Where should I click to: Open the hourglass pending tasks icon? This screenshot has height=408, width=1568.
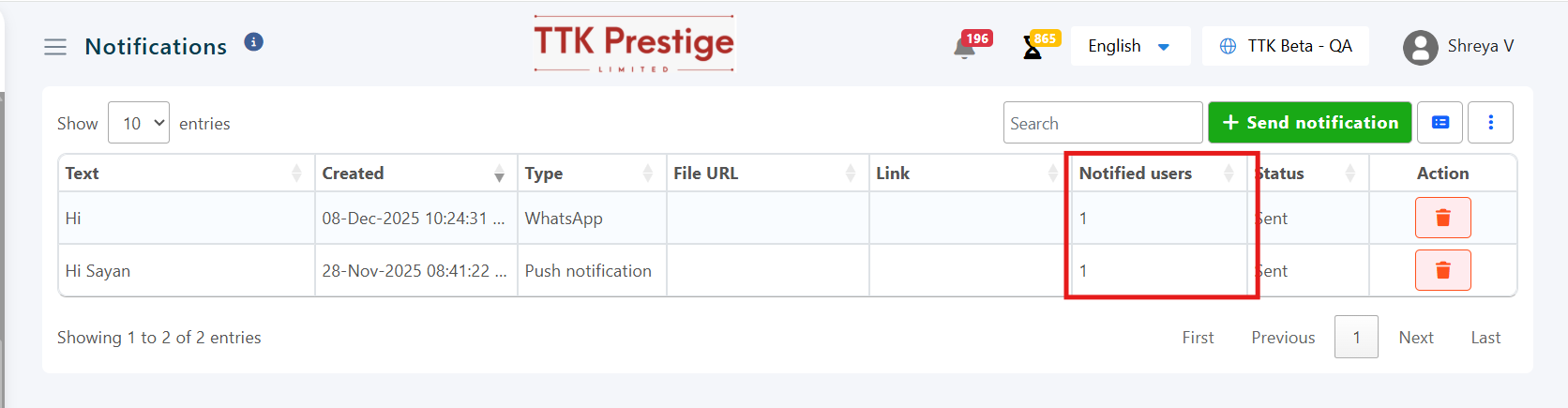tap(1033, 48)
